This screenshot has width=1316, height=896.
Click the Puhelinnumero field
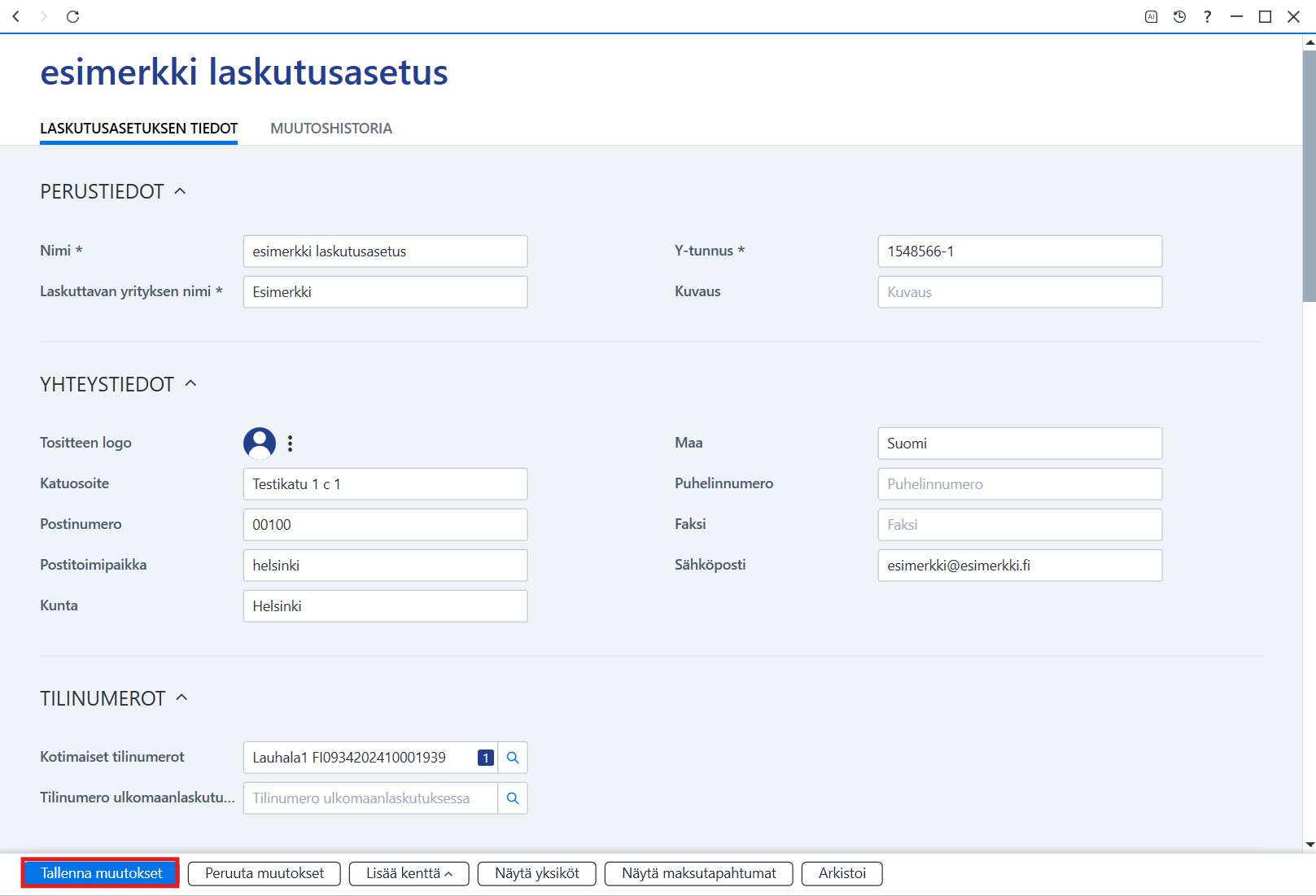pyautogui.click(x=1021, y=484)
